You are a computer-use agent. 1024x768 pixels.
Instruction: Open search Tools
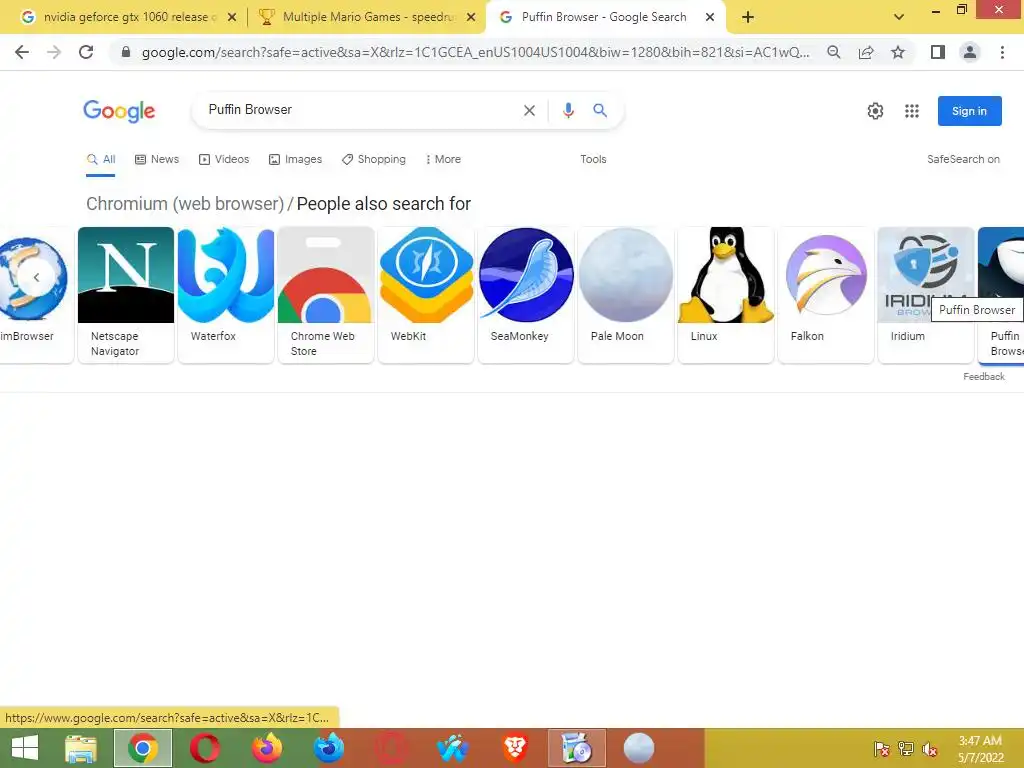coord(593,159)
